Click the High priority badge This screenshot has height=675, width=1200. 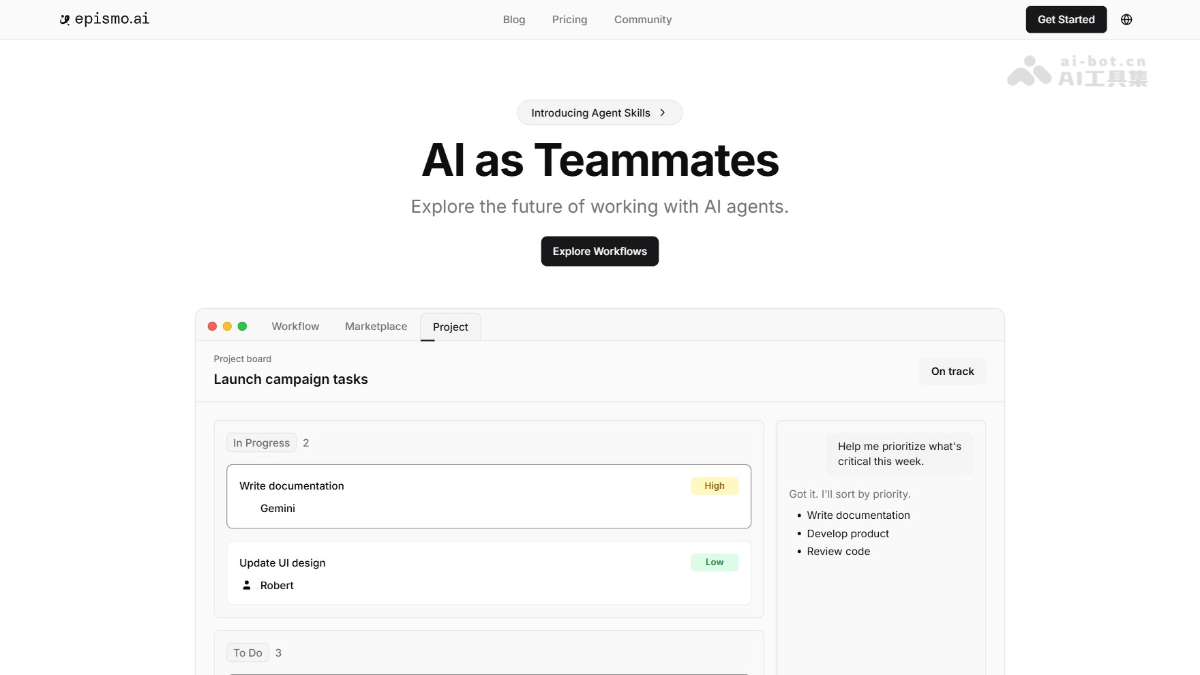click(x=714, y=486)
